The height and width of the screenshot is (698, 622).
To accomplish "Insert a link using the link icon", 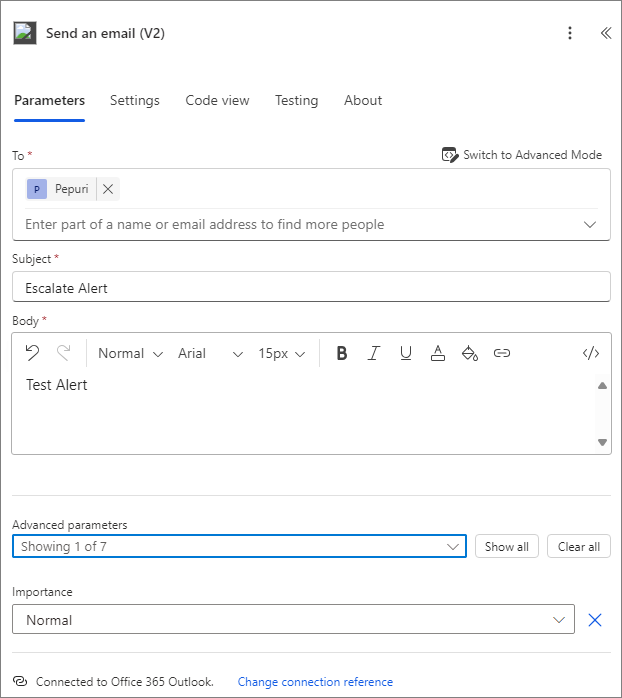I will coord(502,353).
